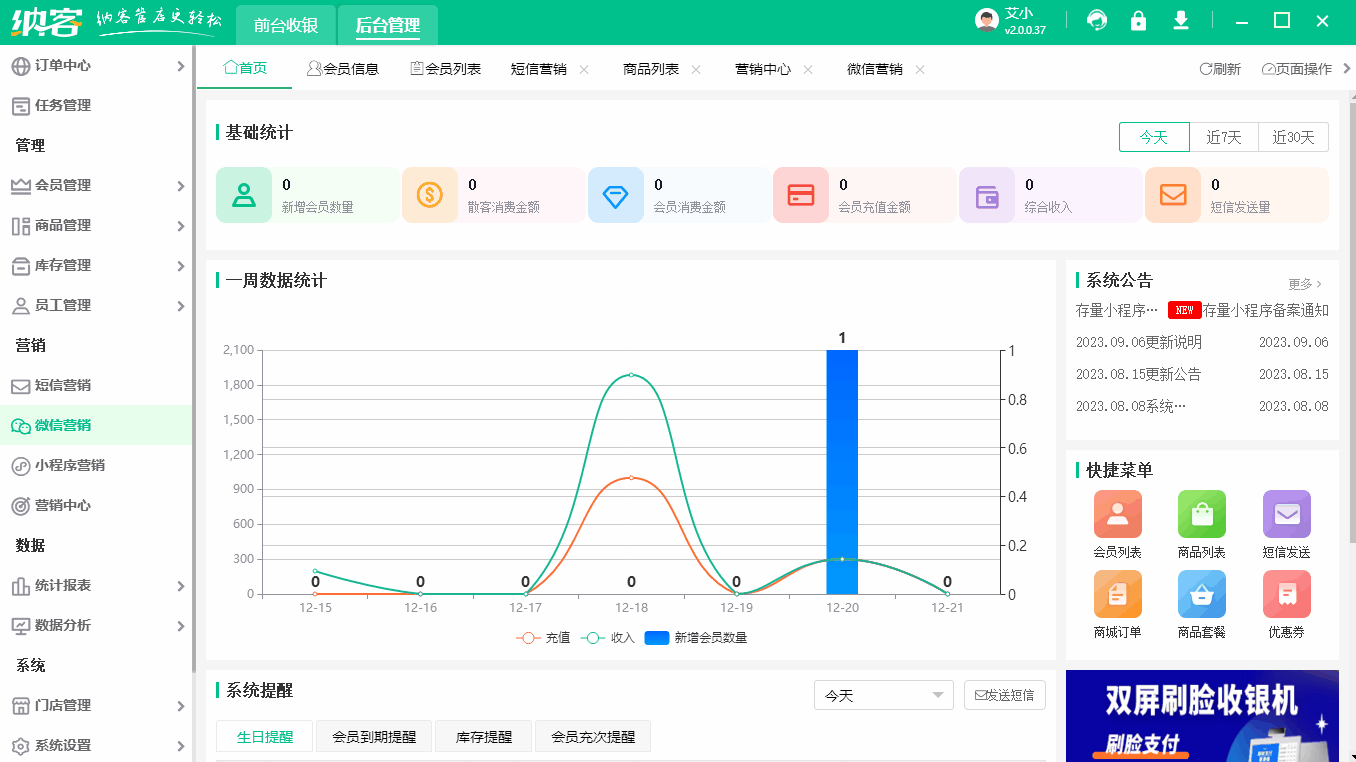Open the 会员列表 quick menu icon
The image size is (1356, 762).
point(1117,513)
